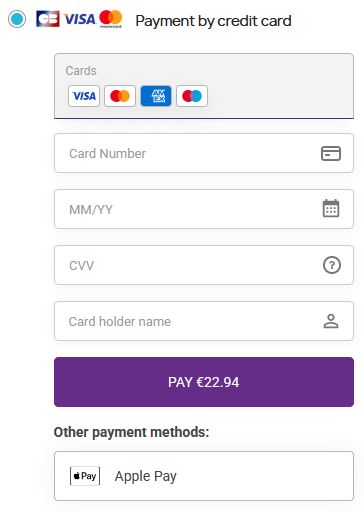Image resolution: width=364 pixels, height=512 pixels.
Task: Click the Apple Pay logo badge
Action: pos(85,476)
